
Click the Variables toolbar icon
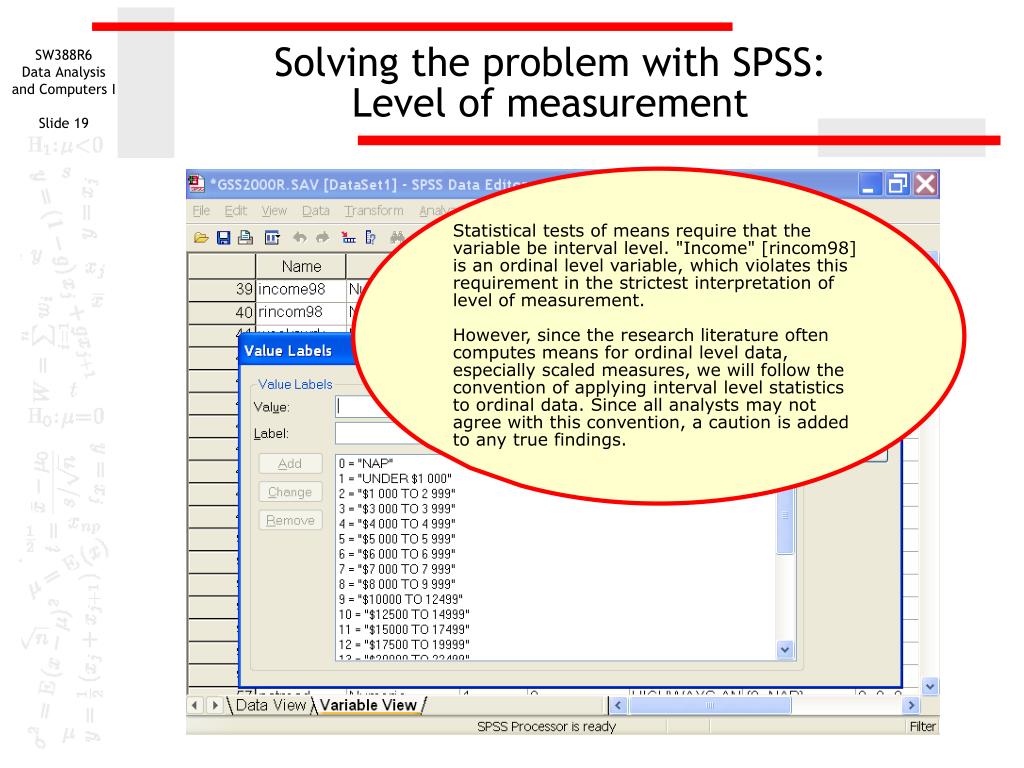click(x=370, y=238)
